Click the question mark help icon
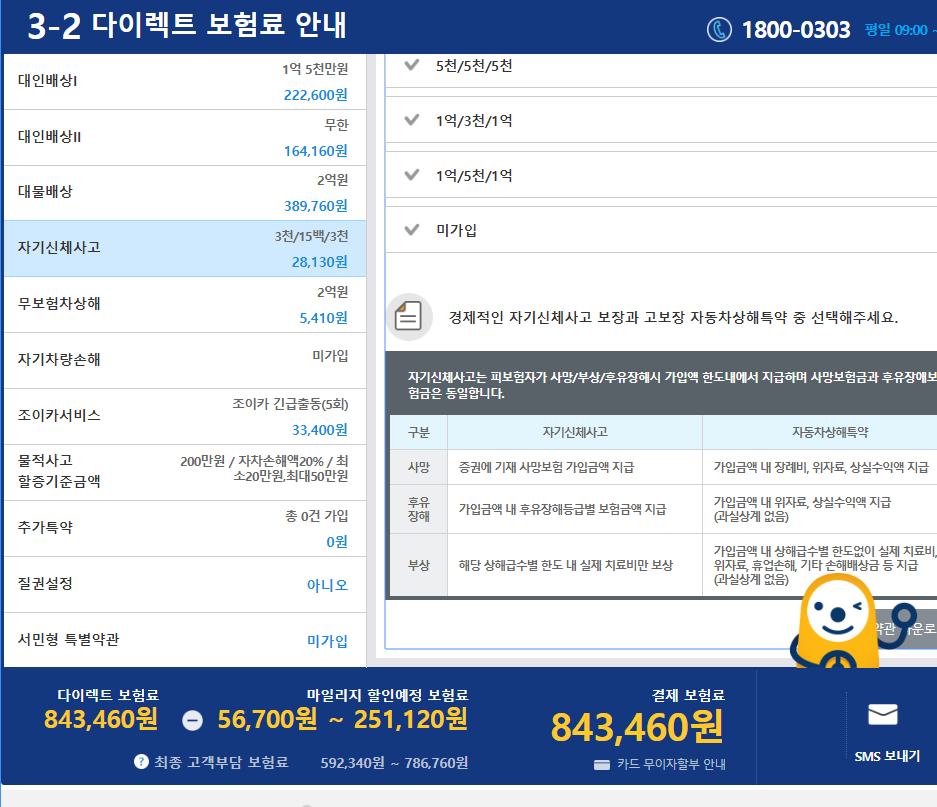 [x=142, y=762]
